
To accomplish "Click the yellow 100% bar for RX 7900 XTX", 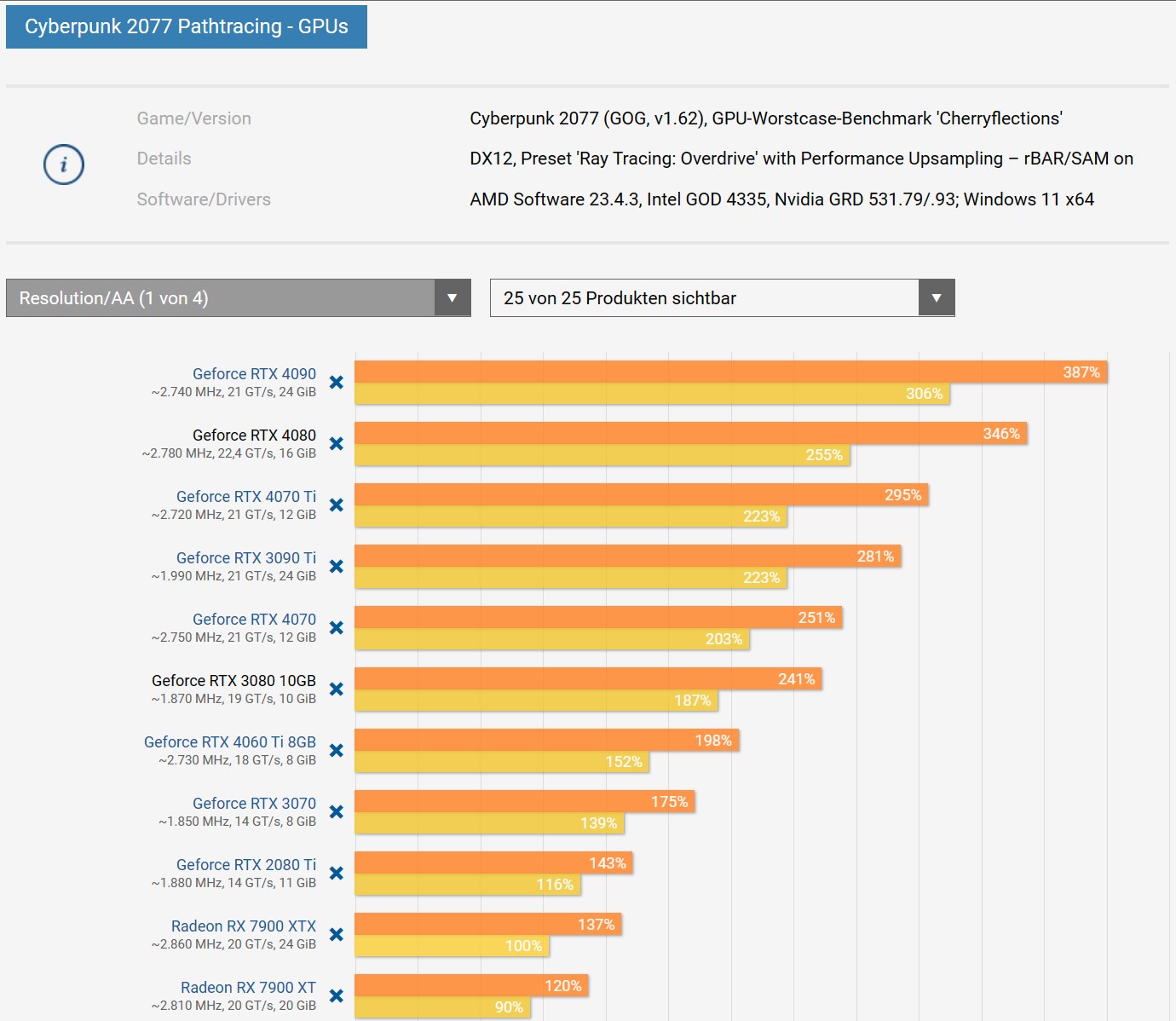I will pos(453,946).
